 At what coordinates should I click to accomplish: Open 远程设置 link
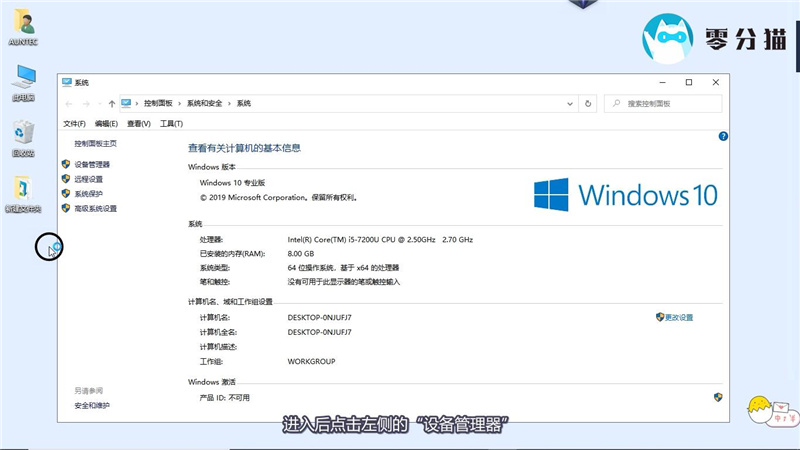89,179
